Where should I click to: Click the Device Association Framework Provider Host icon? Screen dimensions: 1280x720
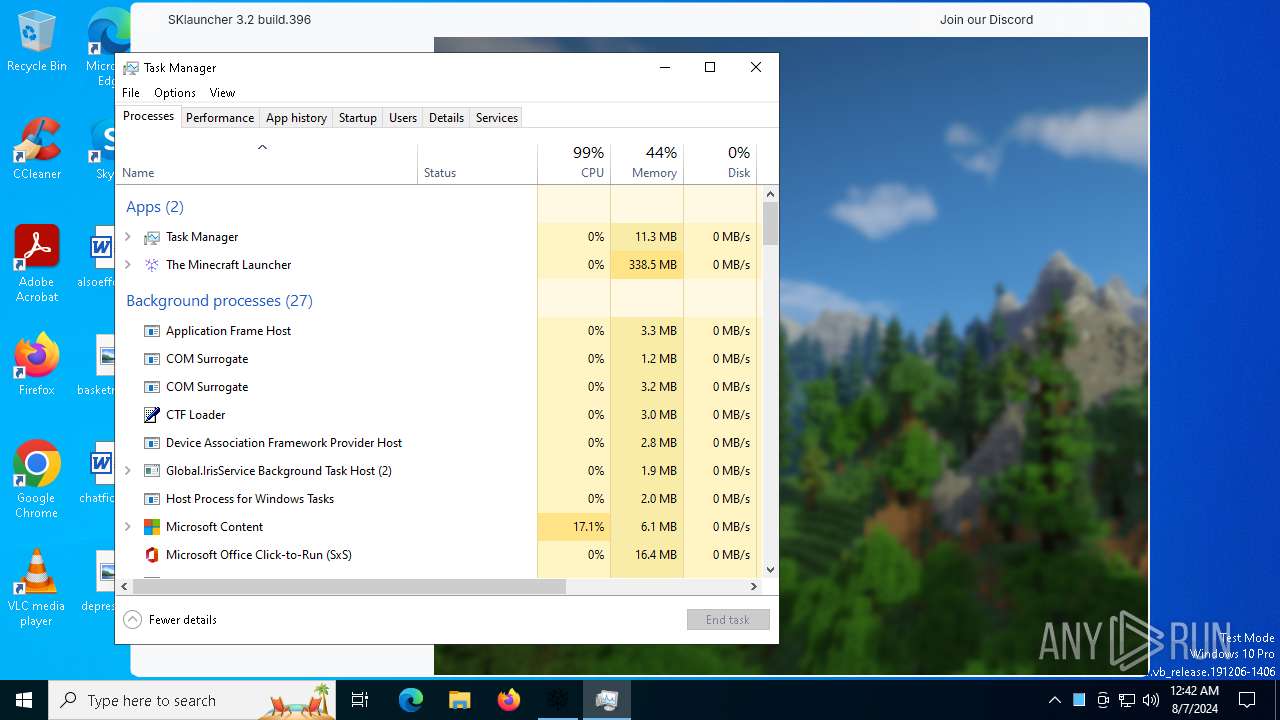click(x=152, y=443)
